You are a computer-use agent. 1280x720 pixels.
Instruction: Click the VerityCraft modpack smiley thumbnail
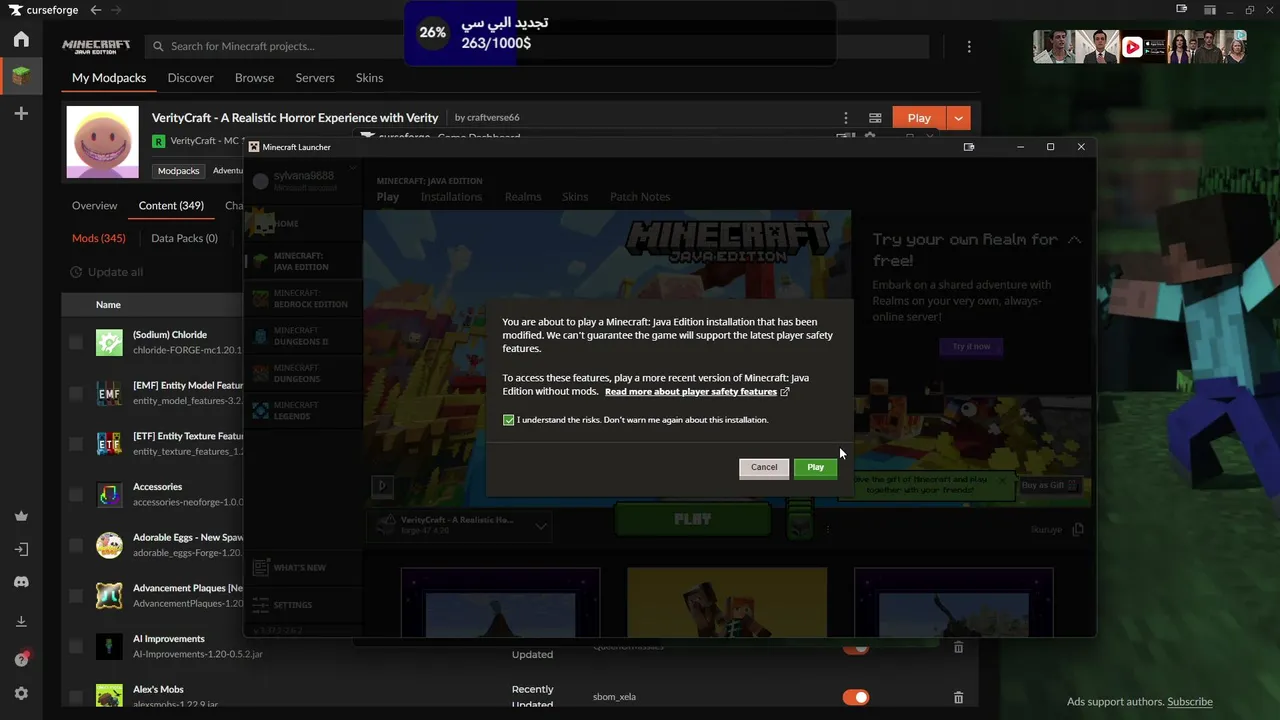click(102, 142)
